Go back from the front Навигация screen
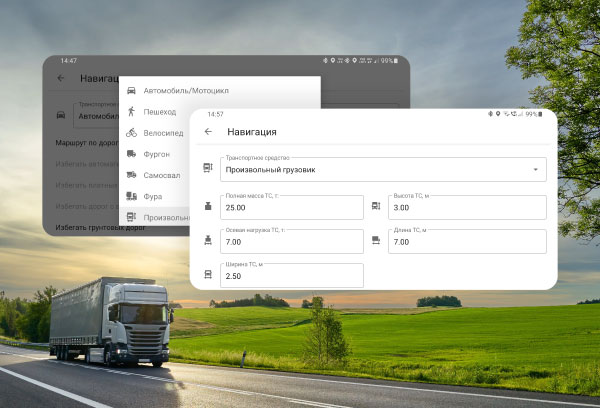600x408 pixels. tap(208, 132)
